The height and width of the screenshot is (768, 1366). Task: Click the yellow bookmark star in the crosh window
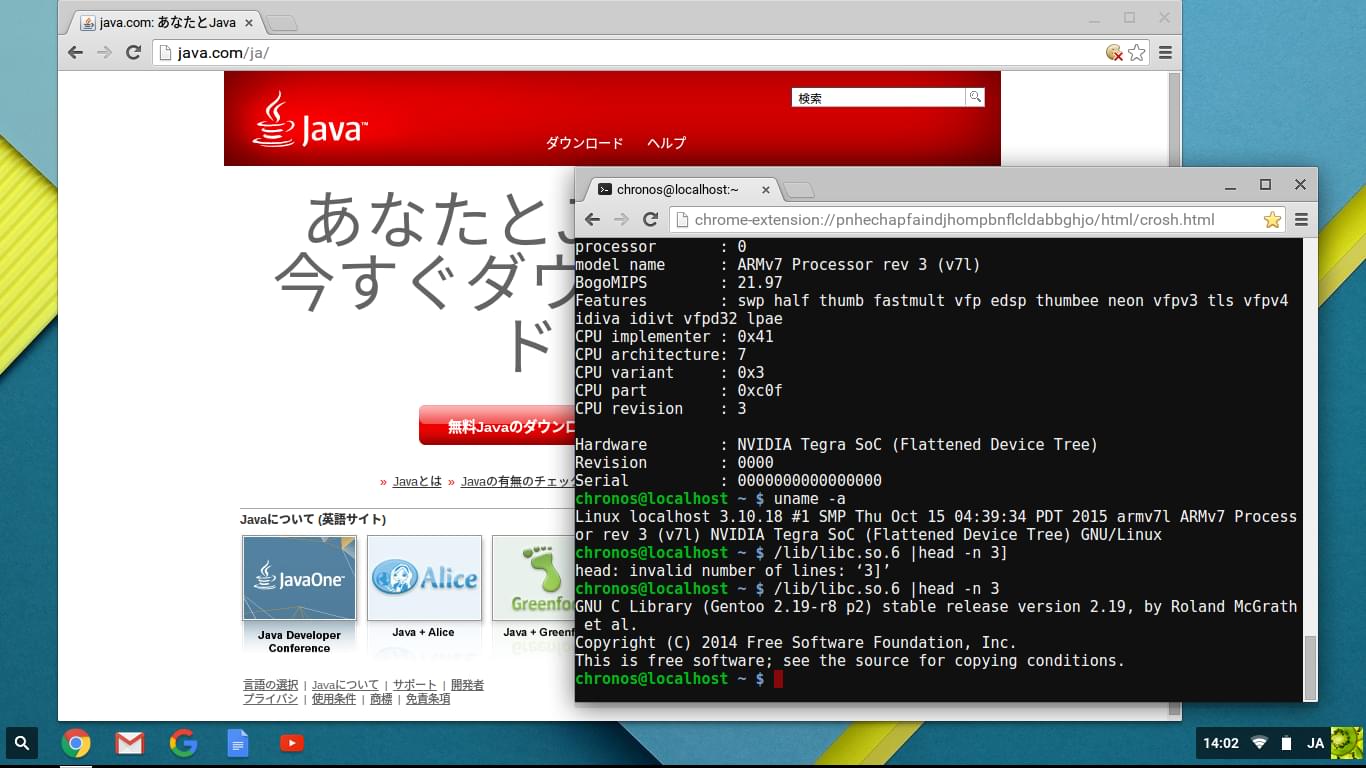pos(1272,220)
